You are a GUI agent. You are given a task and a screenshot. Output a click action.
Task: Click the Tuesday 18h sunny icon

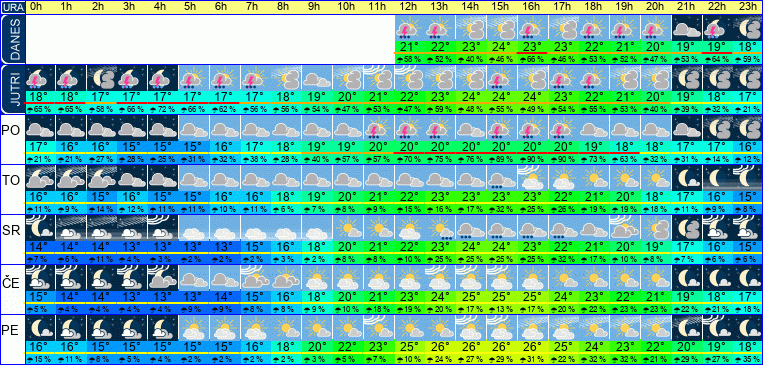593,178
